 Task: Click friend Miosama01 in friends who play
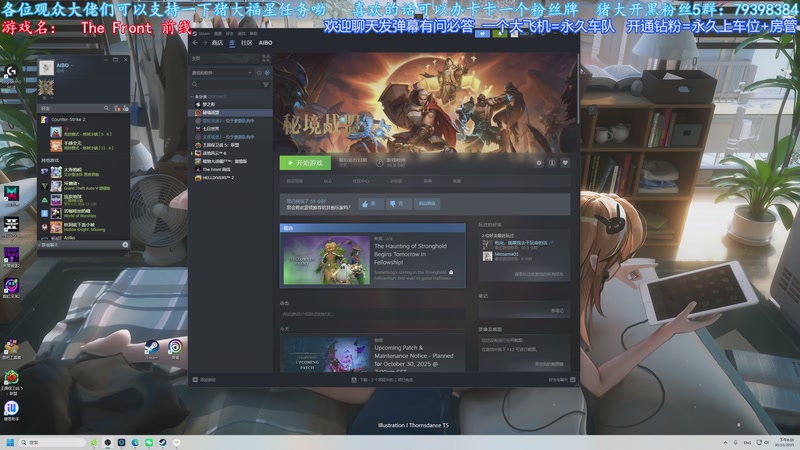506,254
